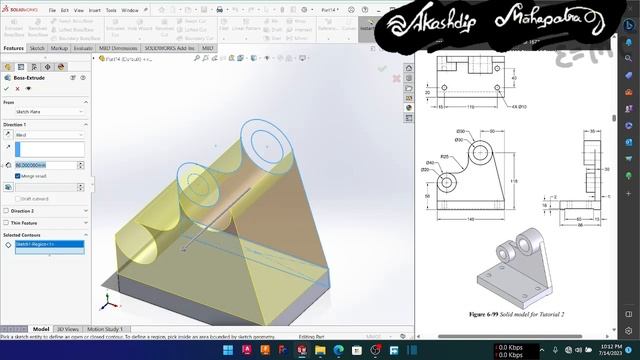The image size is (640, 360).
Task: Expand the Direction 2 section chevron
Action: tap(86, 211)
